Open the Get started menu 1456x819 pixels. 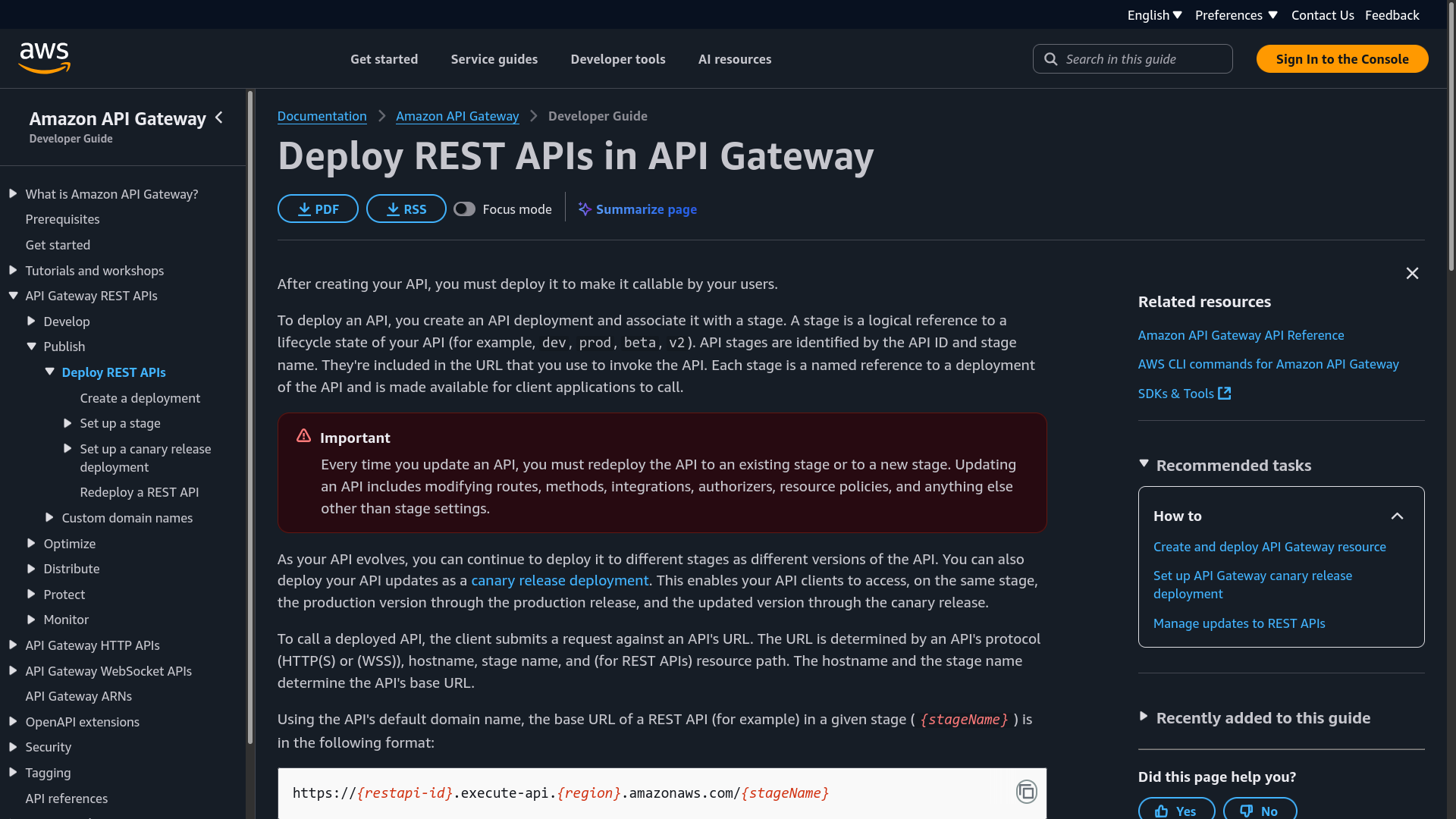384,59
